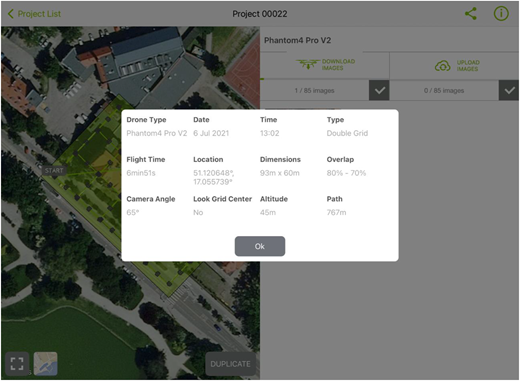Tap Upload Images cloud button
The width and height of the screenshot is (520, 381).
(x=457, y=66)
